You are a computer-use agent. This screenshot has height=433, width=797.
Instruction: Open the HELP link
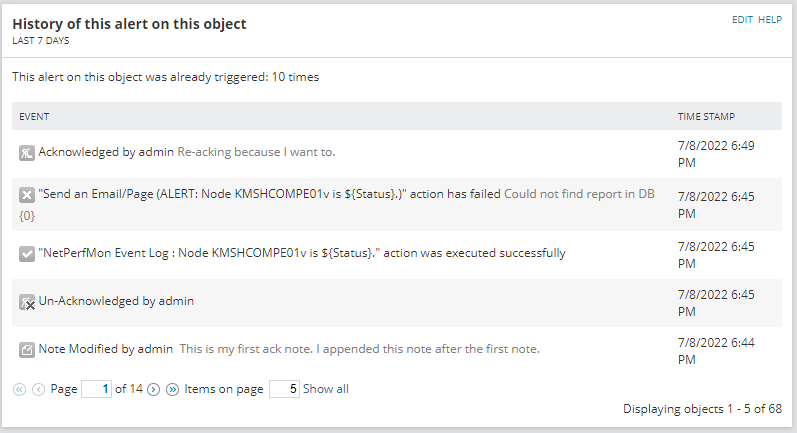[770, 19]
